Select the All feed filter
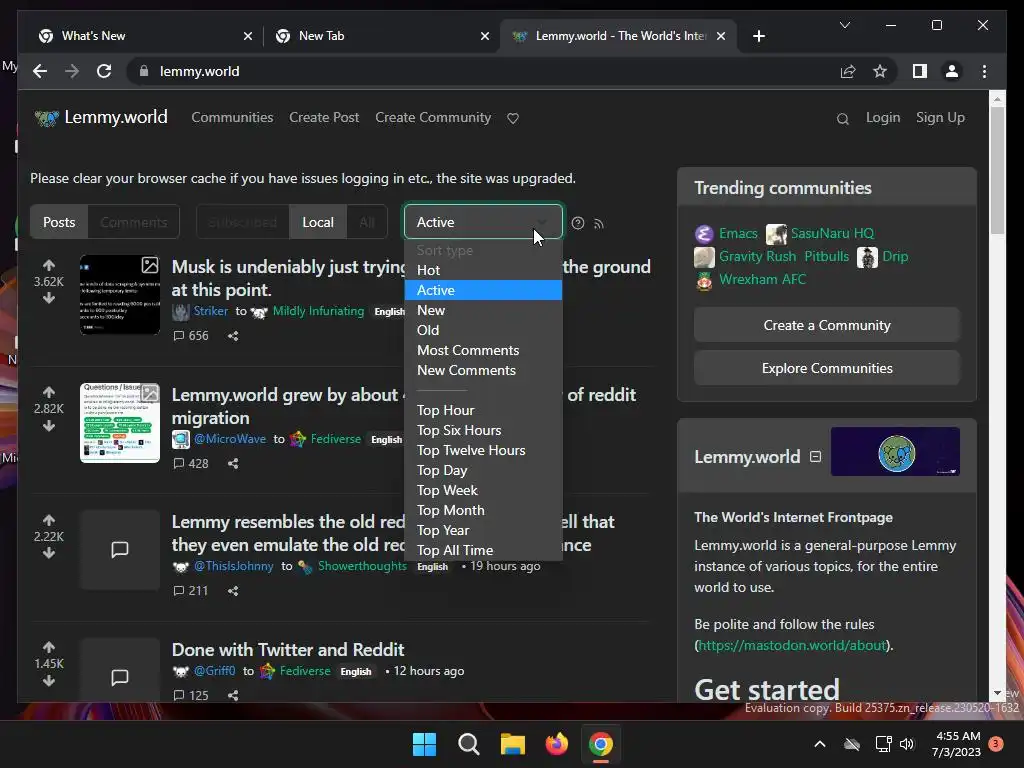This screenshot has height=768, width=1024. (x=367, y=222)
